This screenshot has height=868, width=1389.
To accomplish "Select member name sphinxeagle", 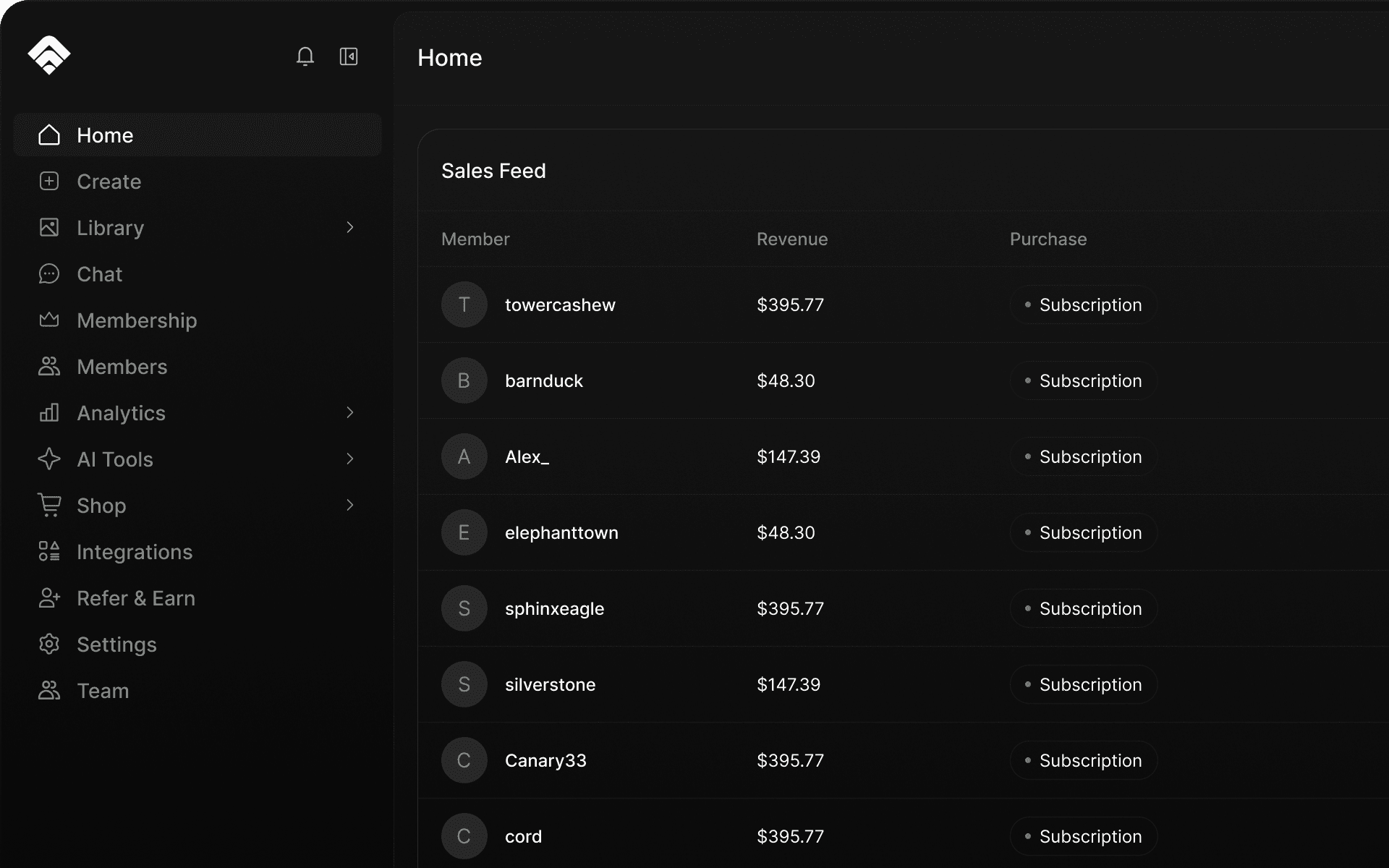I will tap(554, 609).
